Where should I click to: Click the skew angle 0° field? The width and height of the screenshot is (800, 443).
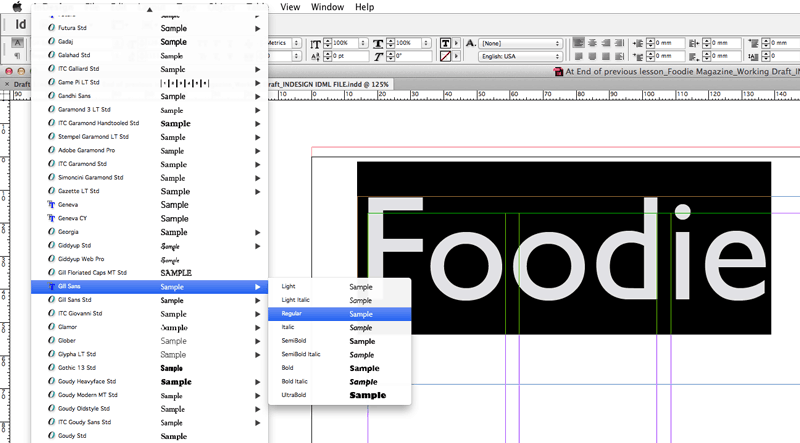(x=413, y=56)
